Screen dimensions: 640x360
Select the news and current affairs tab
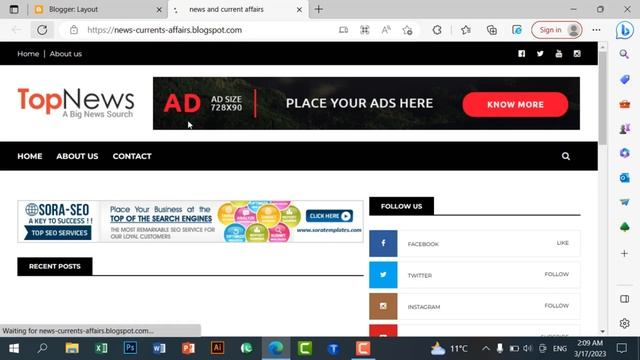[x=238, y=9]
